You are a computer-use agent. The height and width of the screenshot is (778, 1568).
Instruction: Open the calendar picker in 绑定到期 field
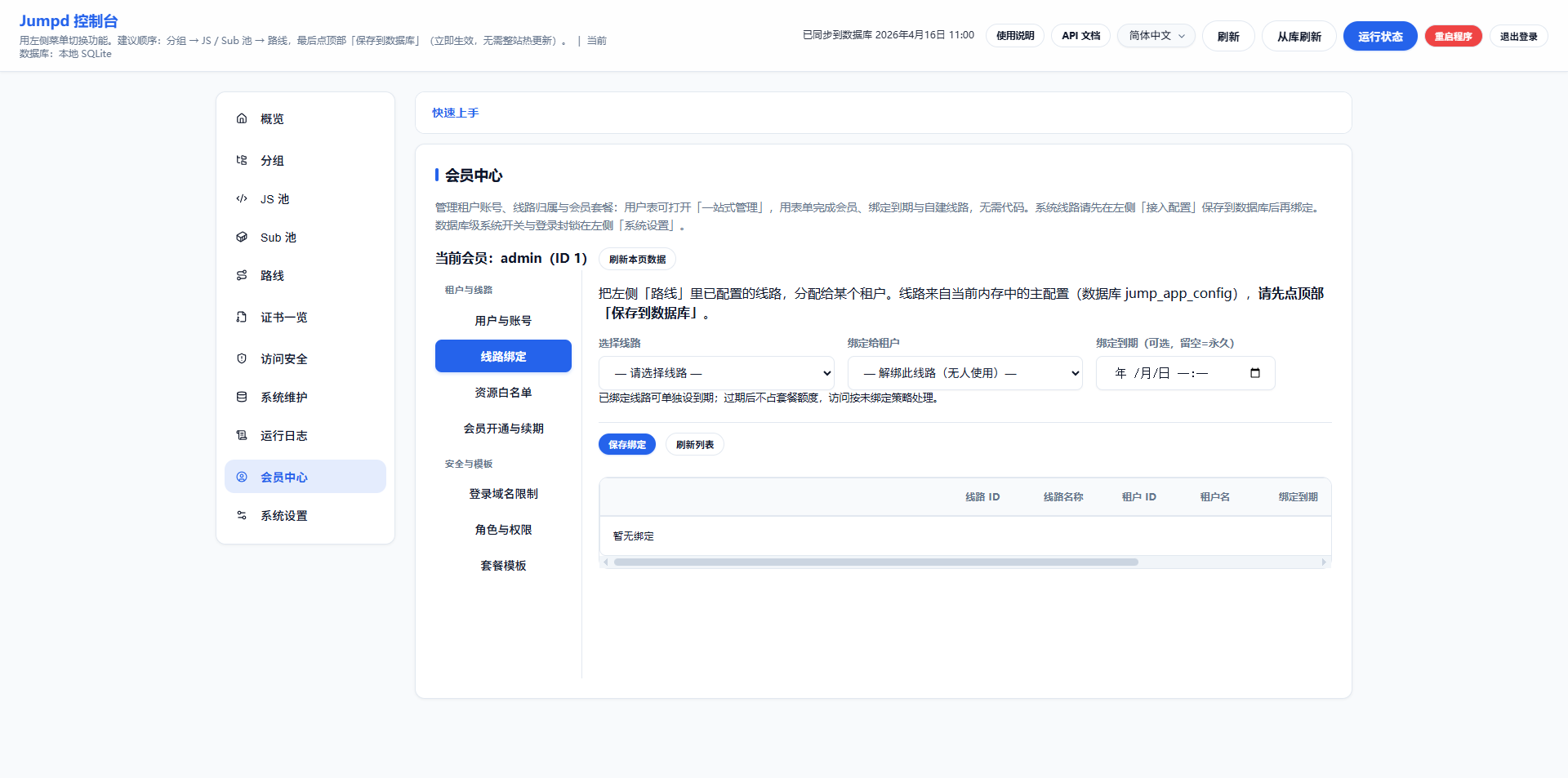1255,373
